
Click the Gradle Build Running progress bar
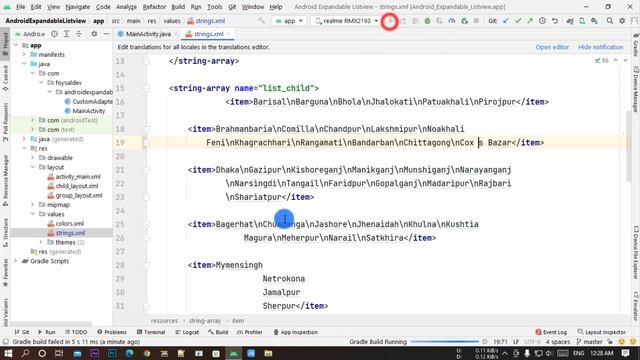(444, 342)
